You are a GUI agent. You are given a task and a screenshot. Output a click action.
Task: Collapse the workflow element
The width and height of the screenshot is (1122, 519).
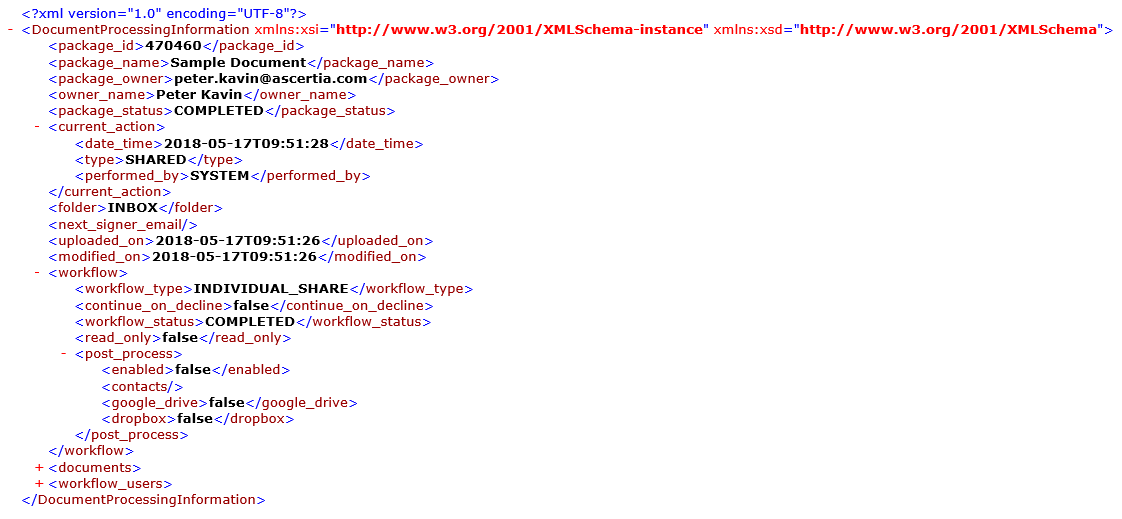(x=37, y=273)
